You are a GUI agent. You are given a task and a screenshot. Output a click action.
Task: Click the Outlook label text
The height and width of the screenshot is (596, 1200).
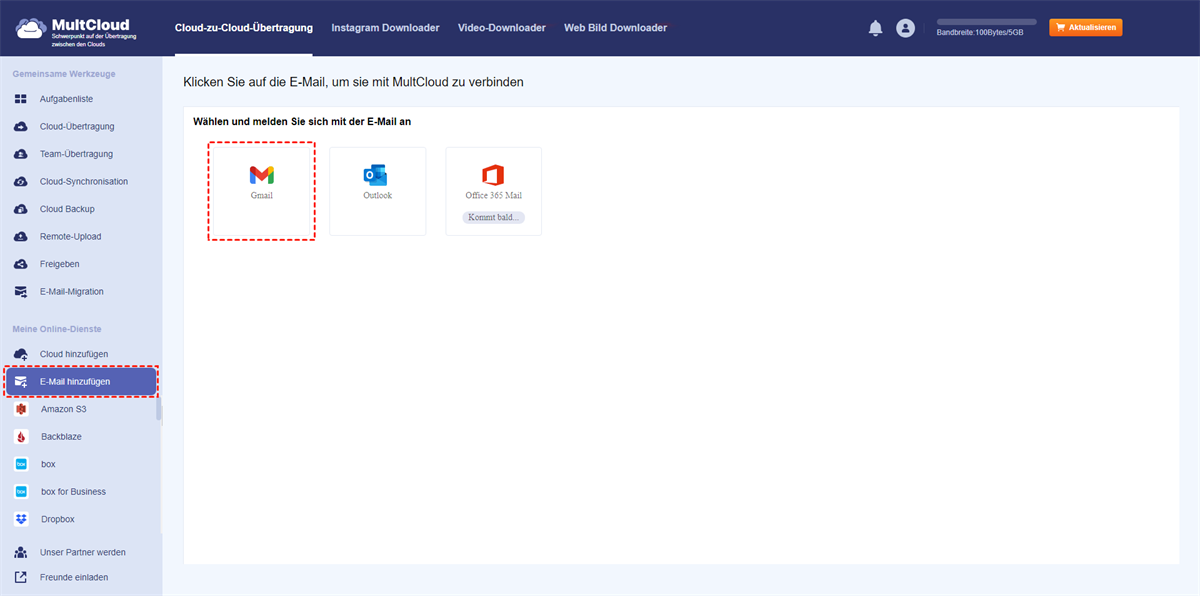[x=377, y=196]
